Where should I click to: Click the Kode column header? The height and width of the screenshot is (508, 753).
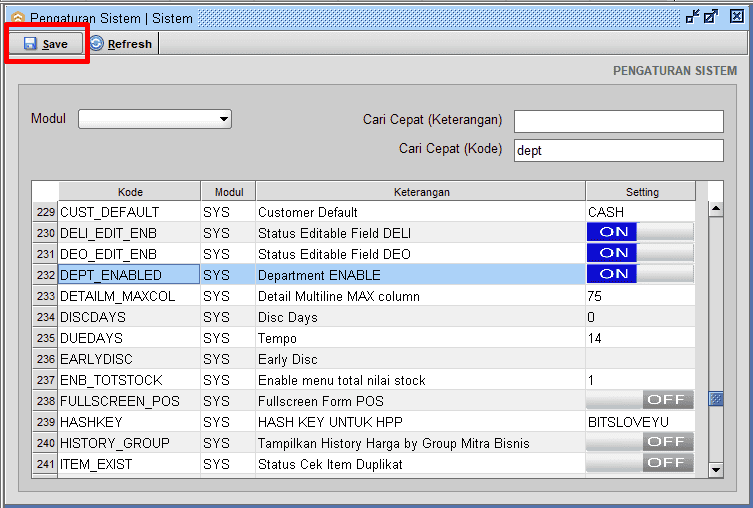(130, 192)
